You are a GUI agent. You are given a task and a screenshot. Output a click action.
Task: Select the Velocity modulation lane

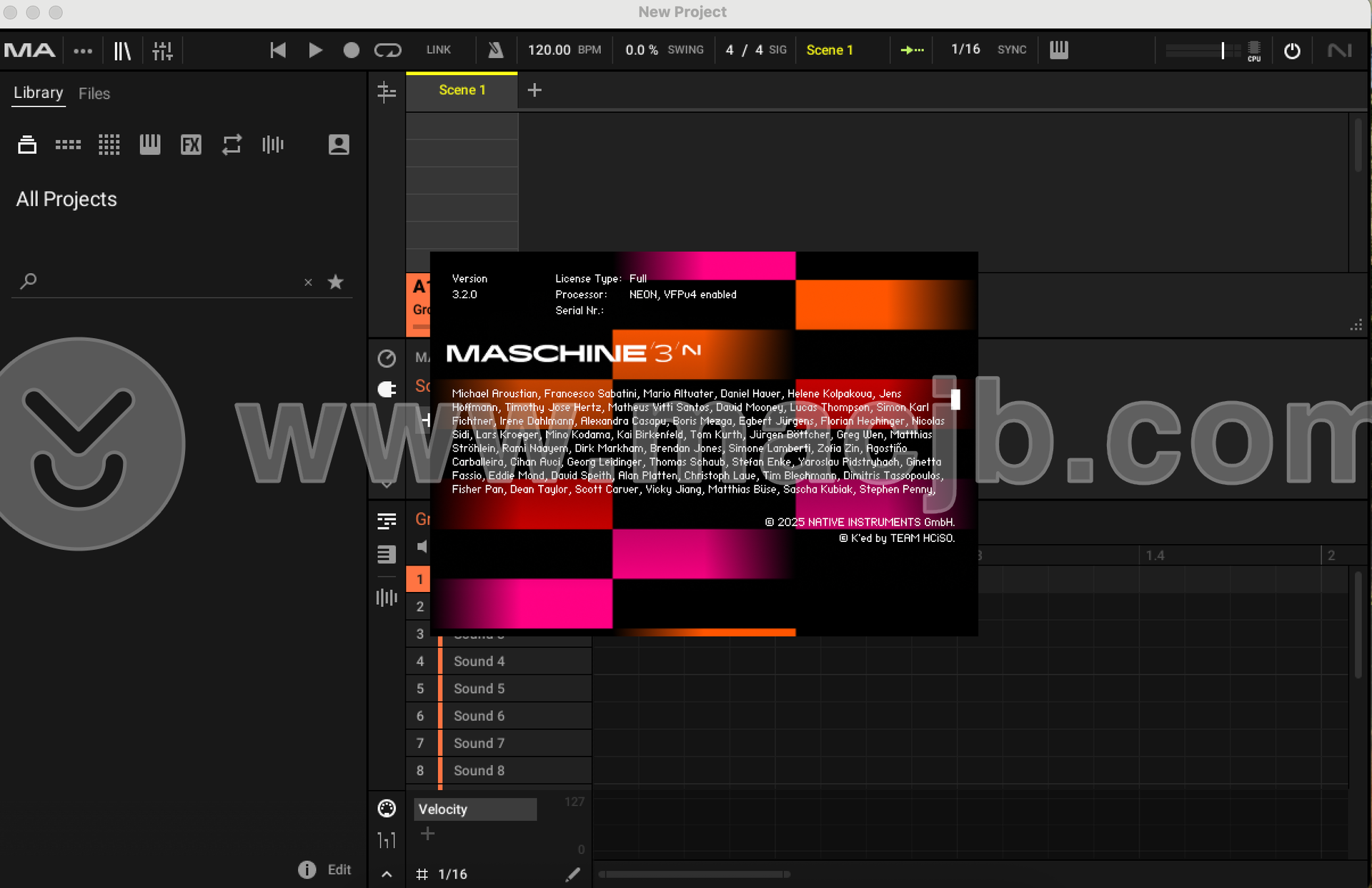475,809
